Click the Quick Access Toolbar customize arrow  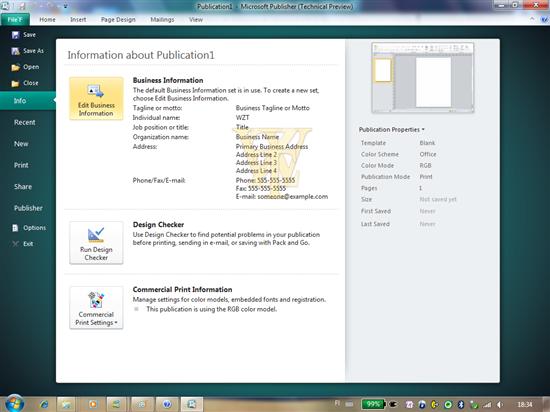click(65, 6)
